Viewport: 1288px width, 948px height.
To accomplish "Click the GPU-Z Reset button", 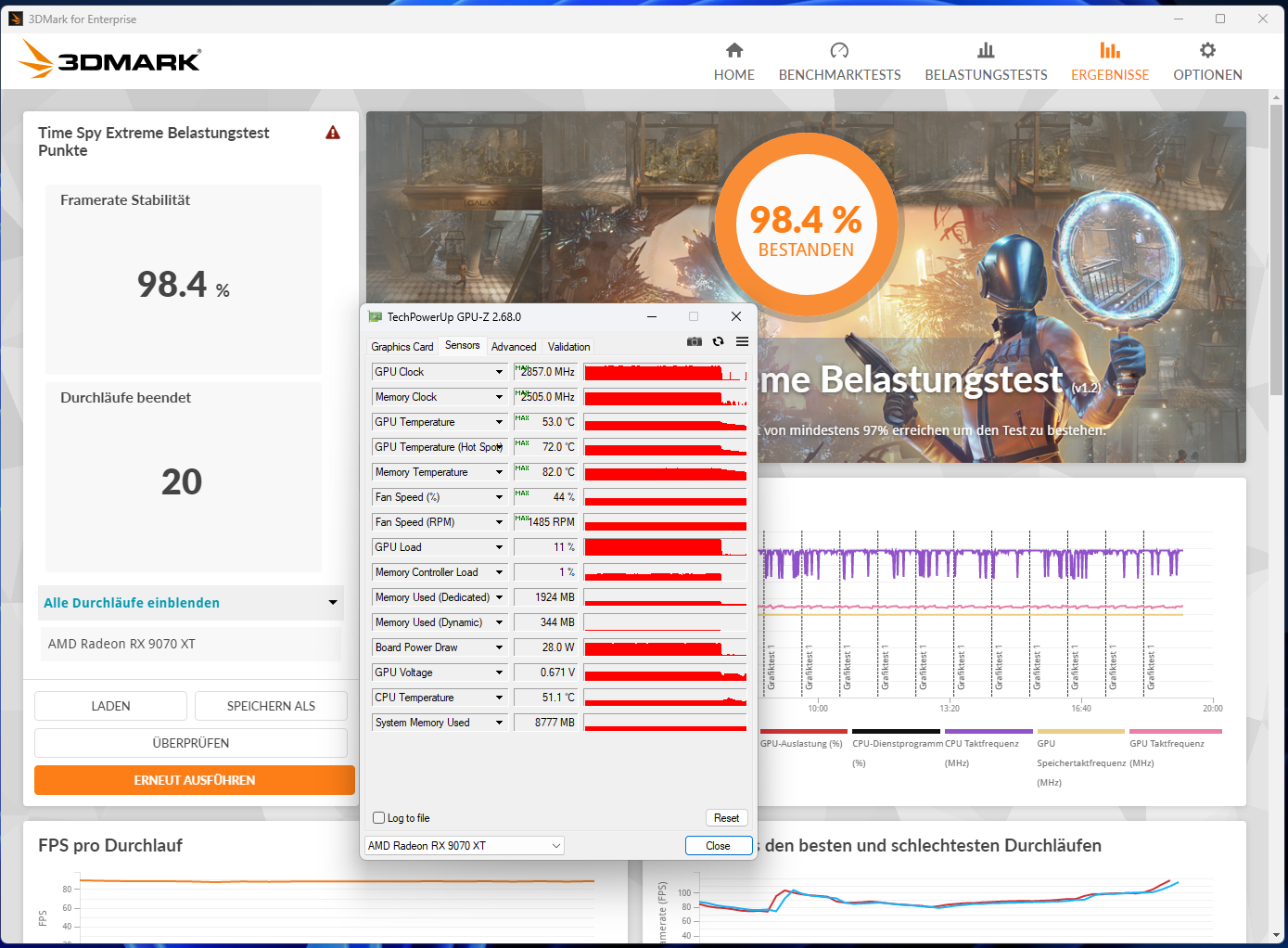I will [726, 818].
